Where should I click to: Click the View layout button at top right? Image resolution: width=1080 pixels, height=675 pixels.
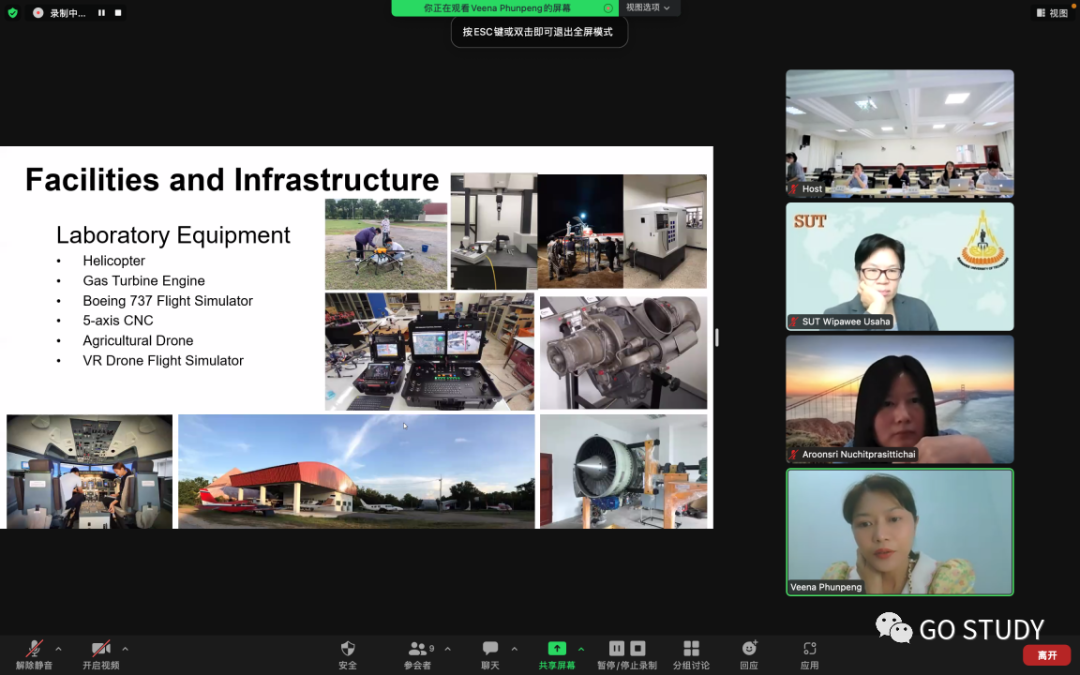(1051, 13)
